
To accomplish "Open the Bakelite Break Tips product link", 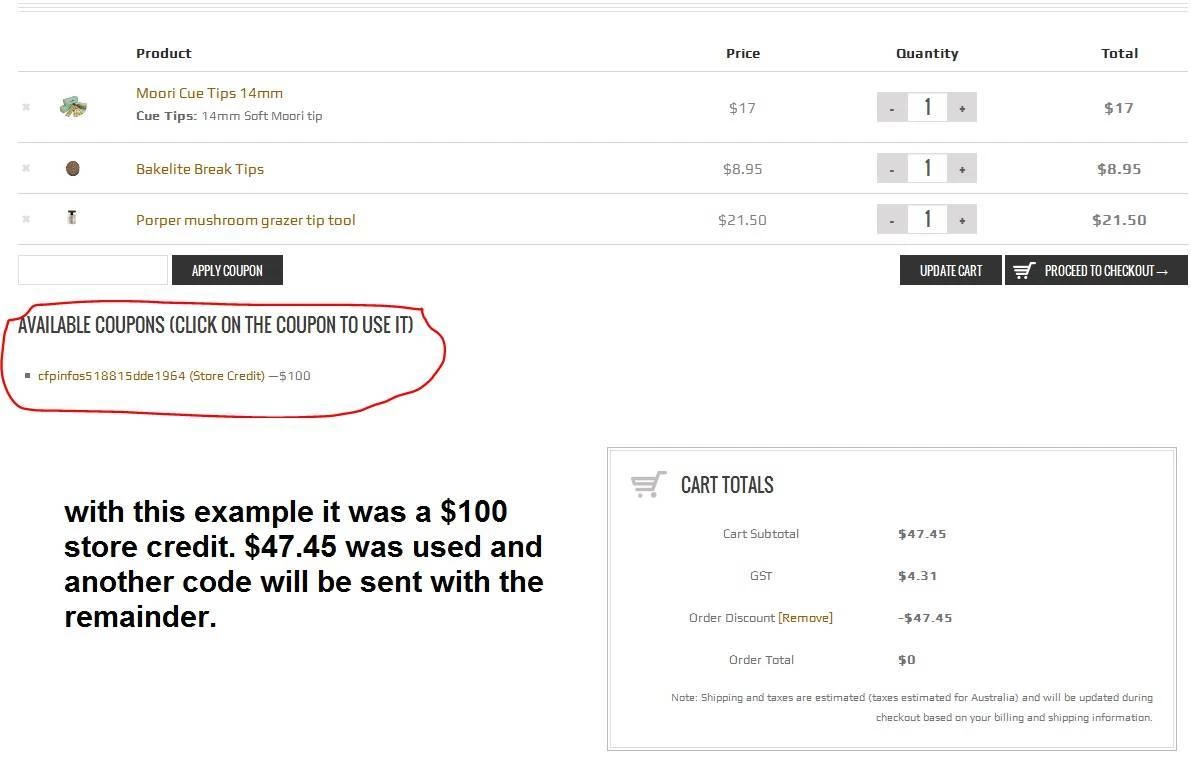I will (200, 169).
